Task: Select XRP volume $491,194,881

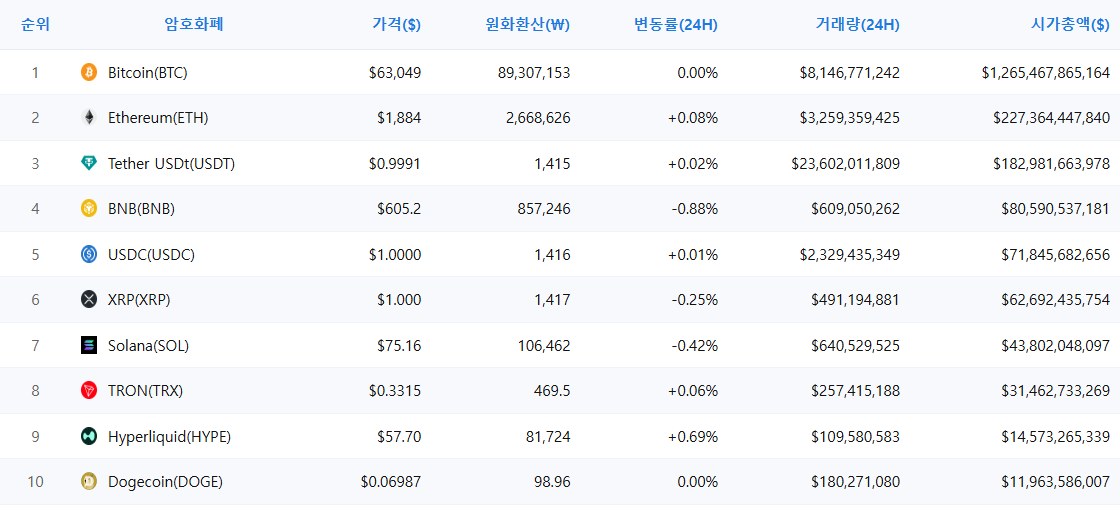Action: tap(856, 301)
